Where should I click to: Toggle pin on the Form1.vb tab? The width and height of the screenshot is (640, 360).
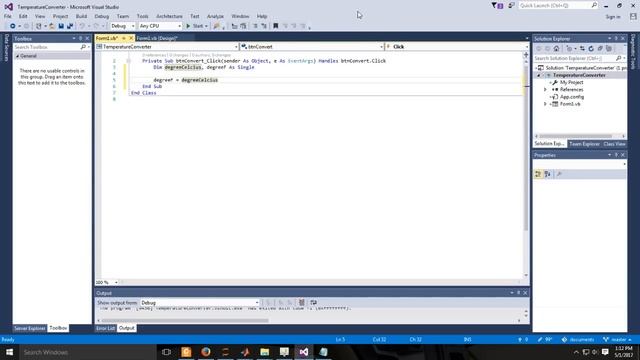point(124,38)
